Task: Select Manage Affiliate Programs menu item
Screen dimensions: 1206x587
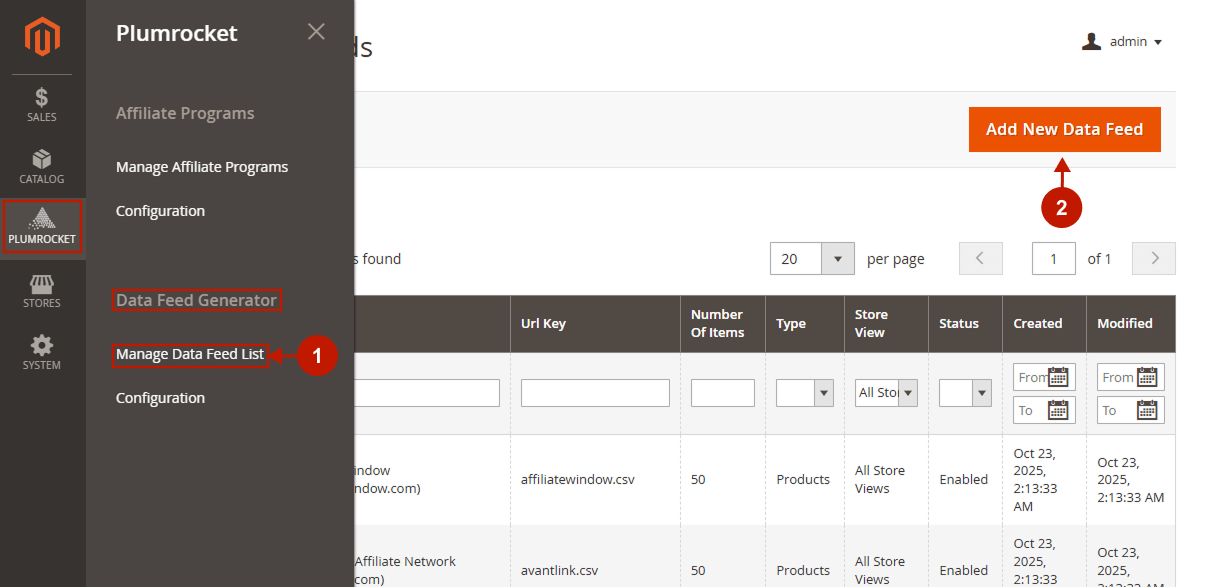Action: tap(201, 166)
